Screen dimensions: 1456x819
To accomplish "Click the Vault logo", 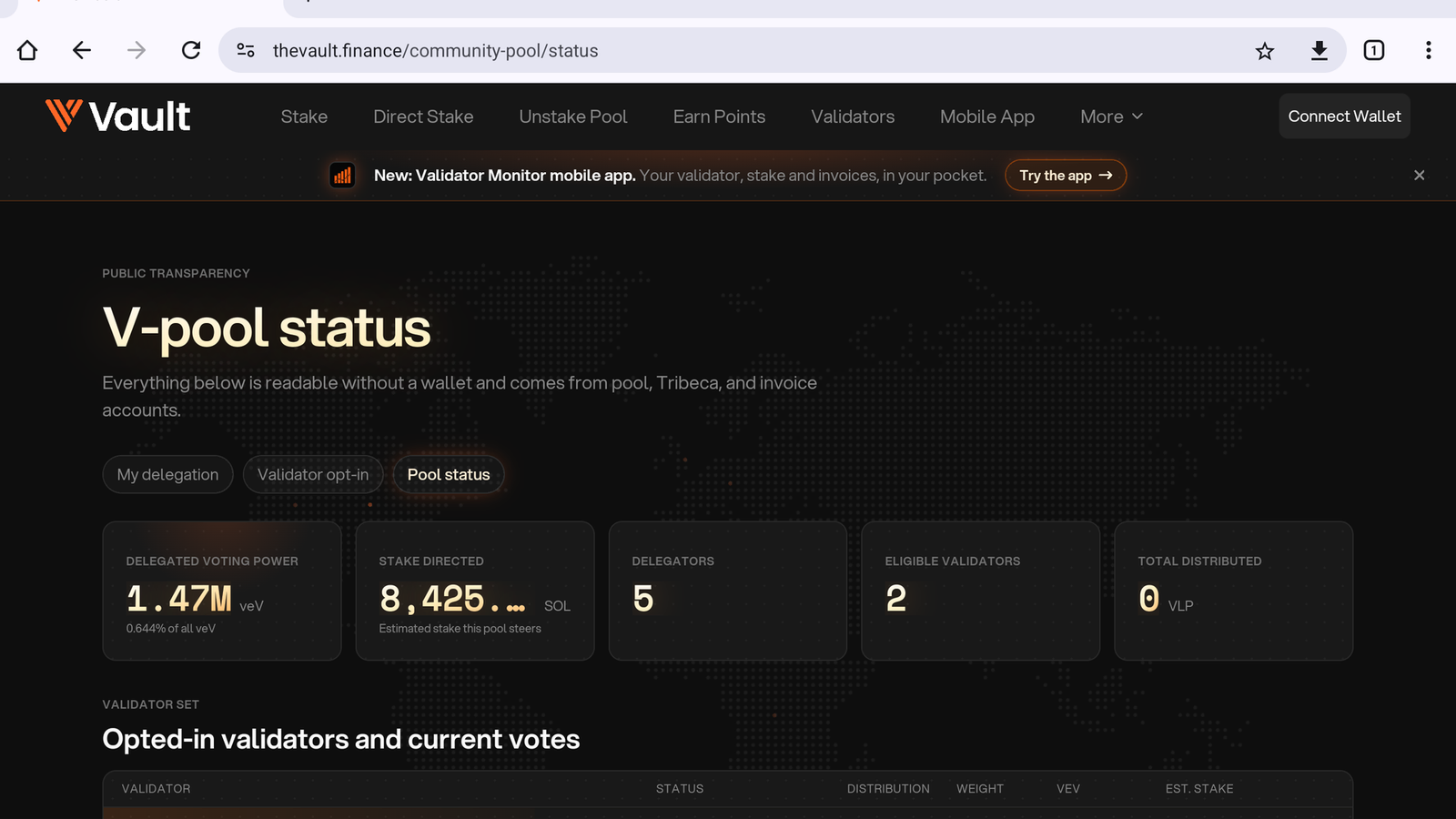I will point(118,116).
